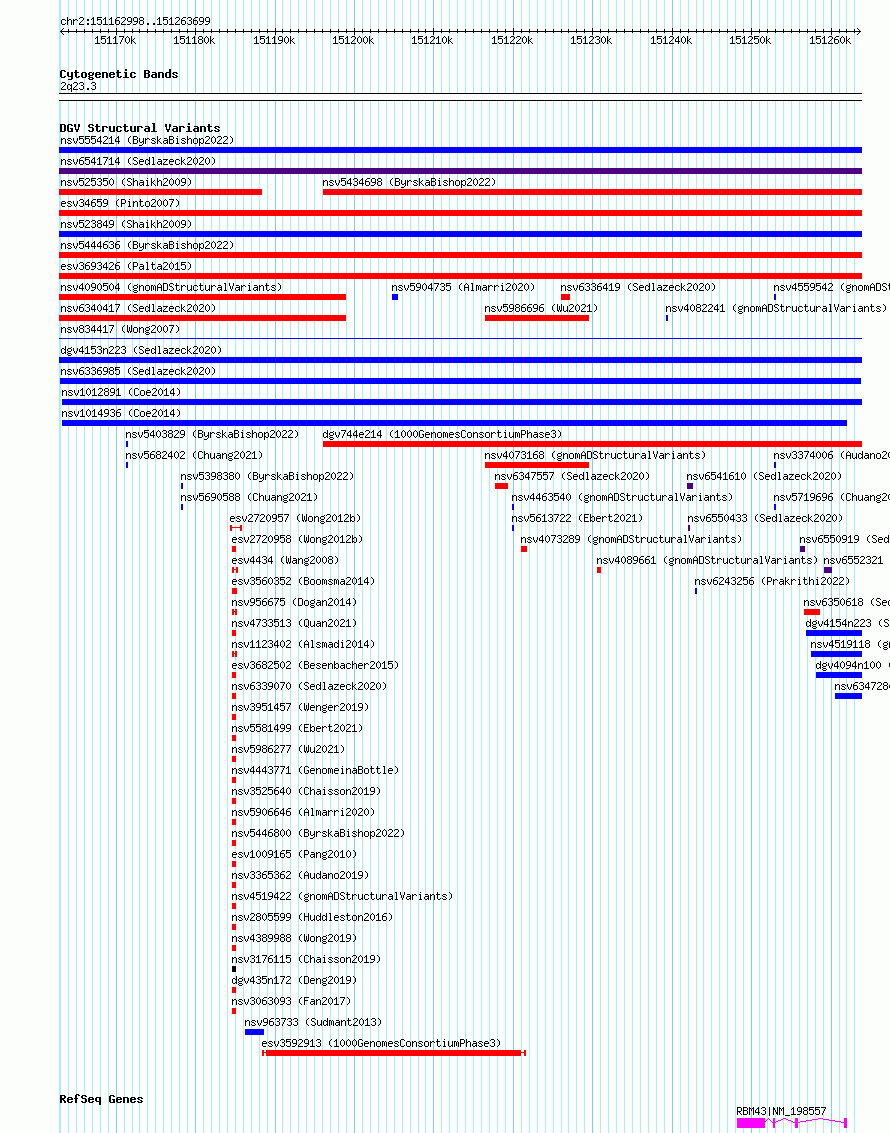Select the nsv1012891 (Coe2014) label
Screen dimensions: 890x1133
(x=121, y=392)
